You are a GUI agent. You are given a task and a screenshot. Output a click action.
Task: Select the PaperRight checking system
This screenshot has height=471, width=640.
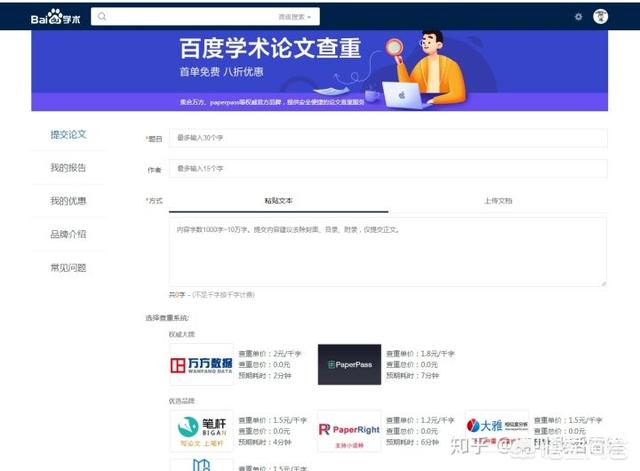(349, 431)
